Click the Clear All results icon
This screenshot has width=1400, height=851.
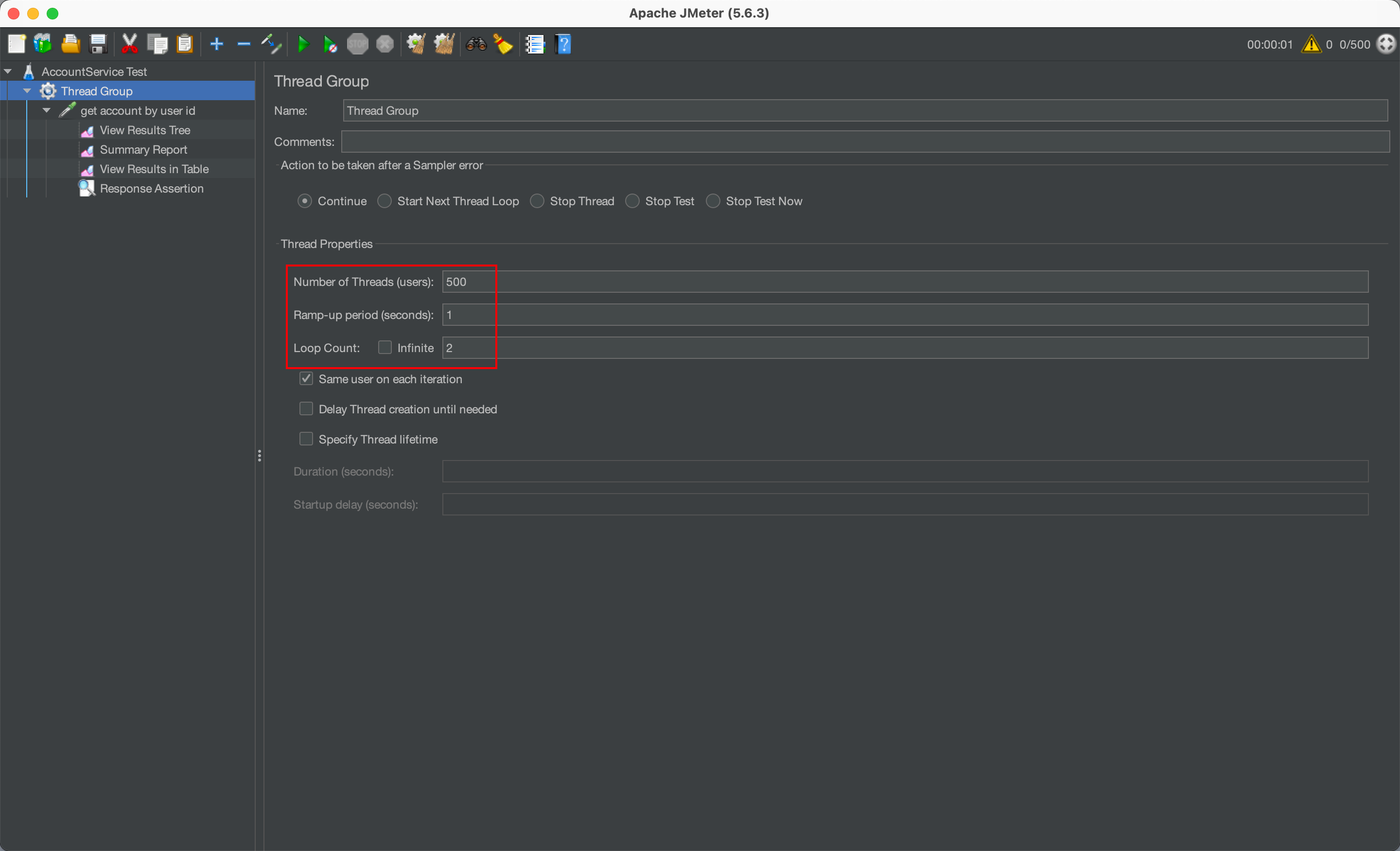coord(444,44)
